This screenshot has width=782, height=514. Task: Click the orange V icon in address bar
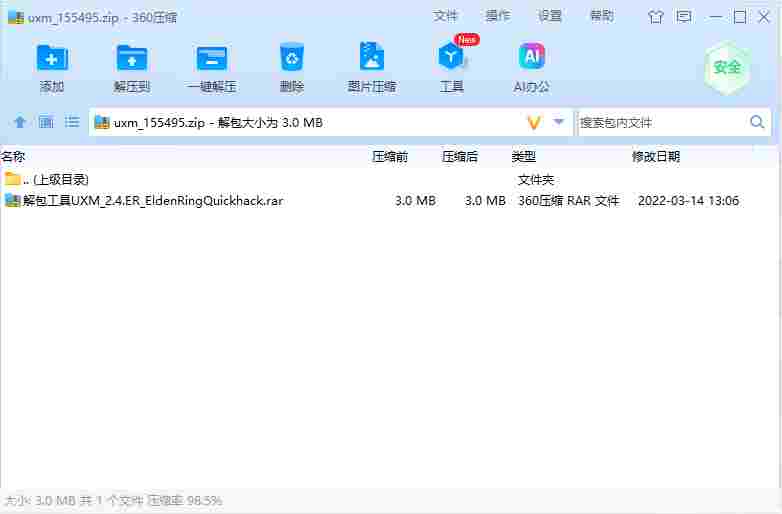click(x=534, y=123)
